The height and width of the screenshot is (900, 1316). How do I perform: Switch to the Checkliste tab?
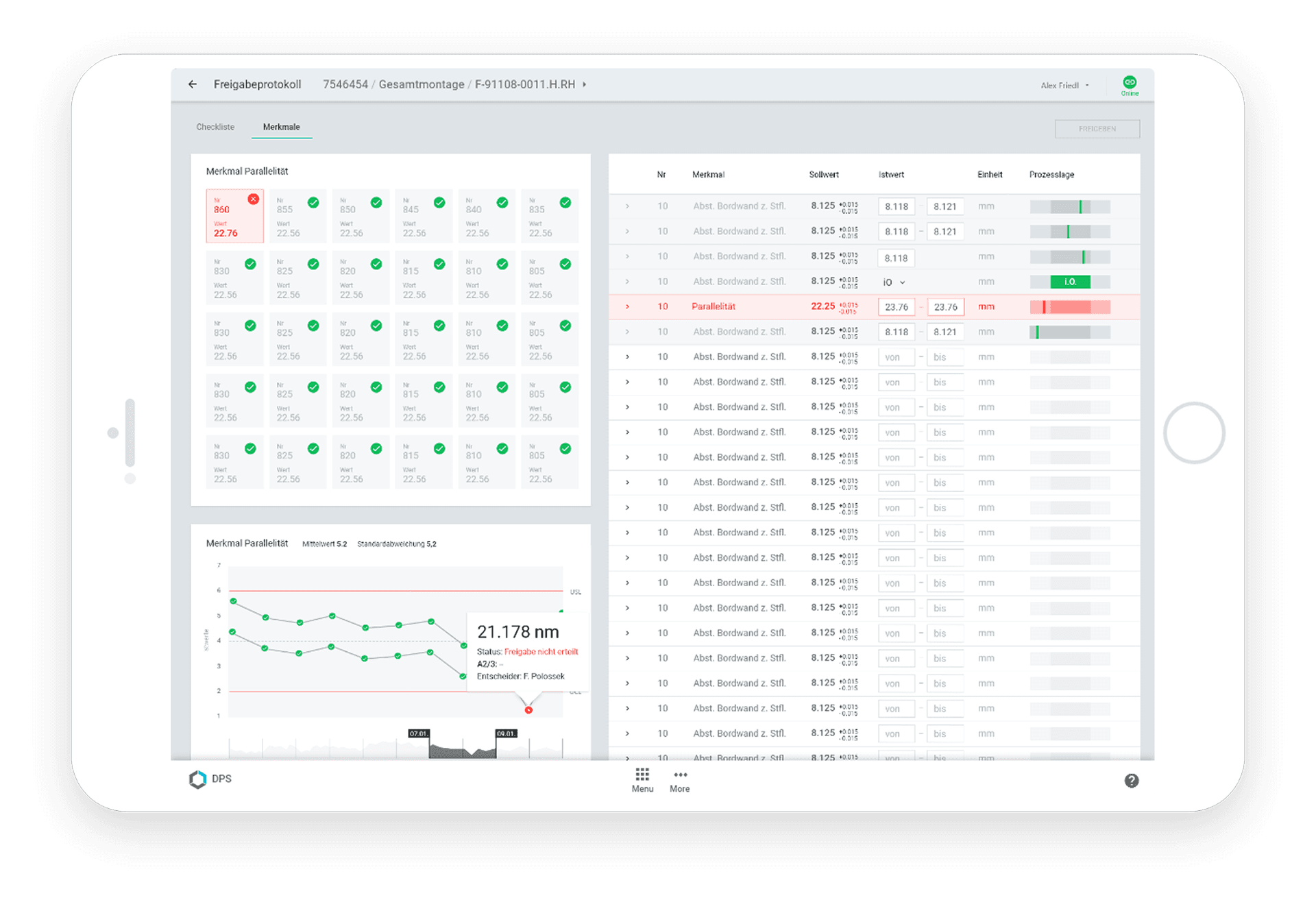pos(215,127)
